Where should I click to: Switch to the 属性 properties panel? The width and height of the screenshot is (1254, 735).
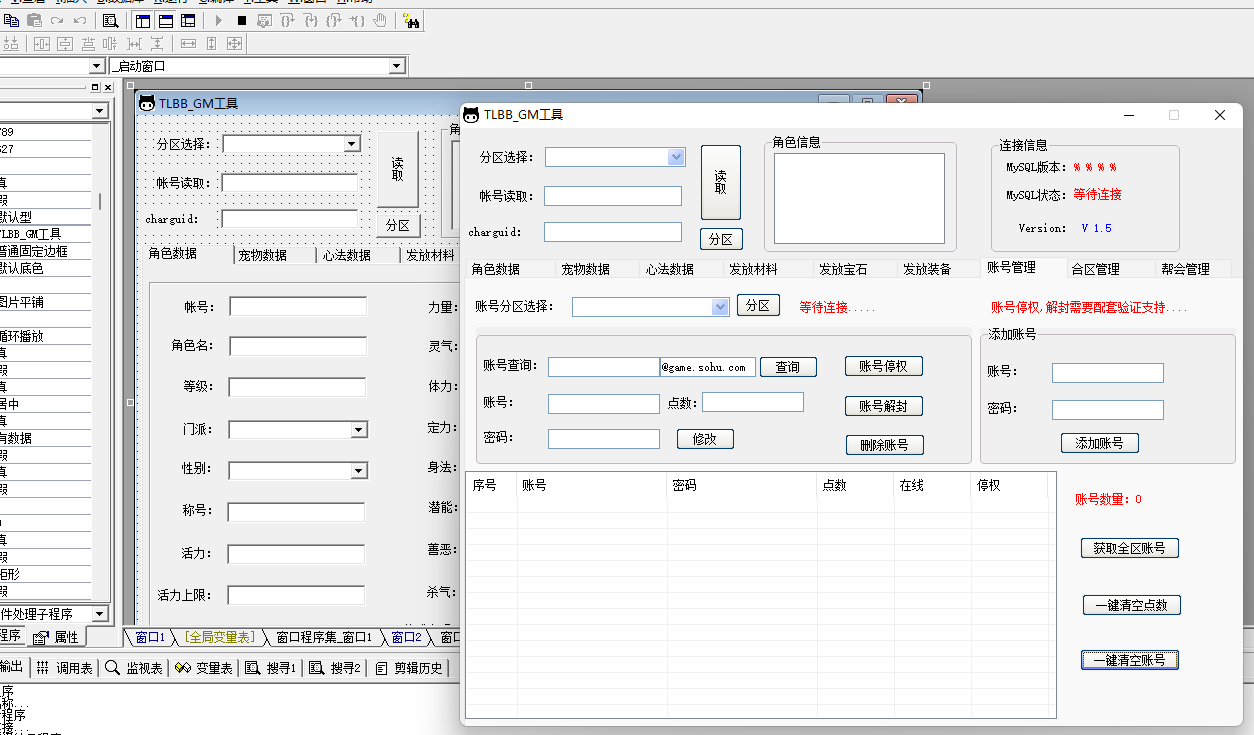pyautogui.click(x=57, y=637)
